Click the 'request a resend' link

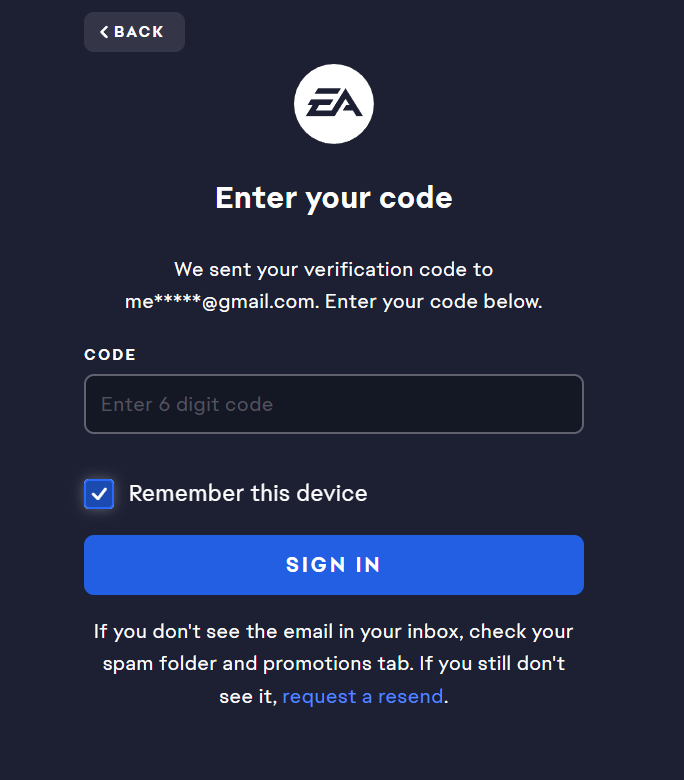363,696
